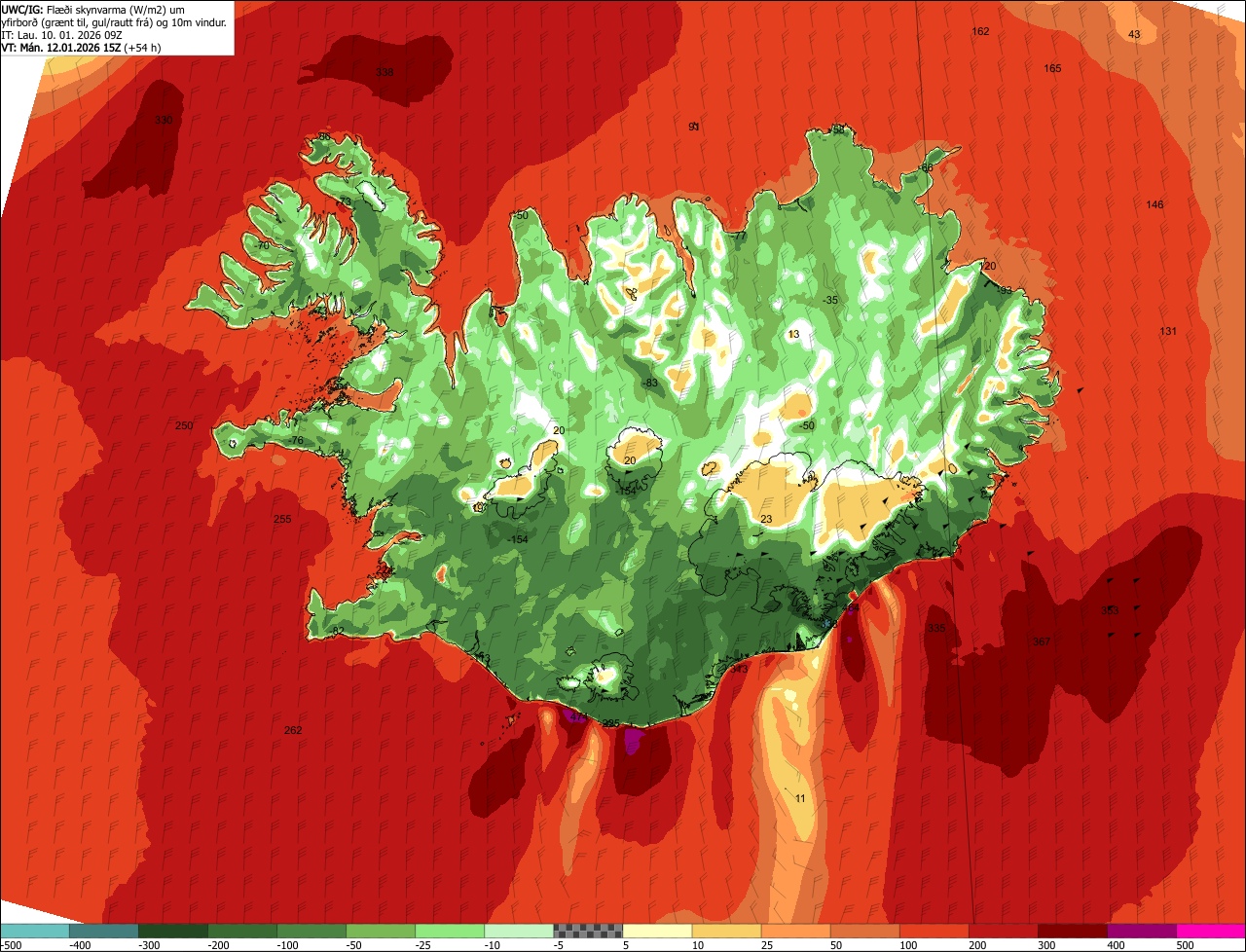Click the '250' value off the coast

pos(184,425)
